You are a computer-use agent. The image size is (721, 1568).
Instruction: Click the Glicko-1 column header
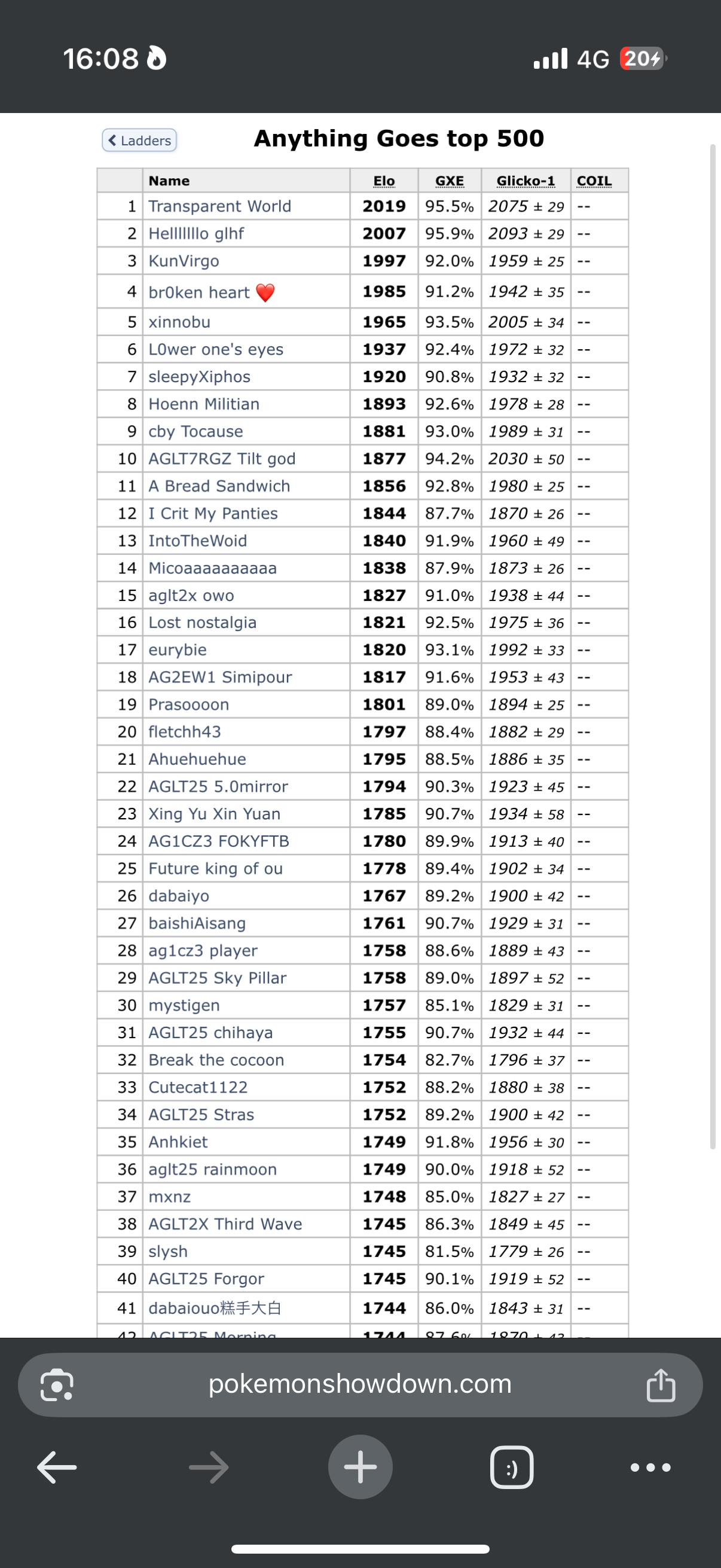pyautogui.click(x=526, y=181)
